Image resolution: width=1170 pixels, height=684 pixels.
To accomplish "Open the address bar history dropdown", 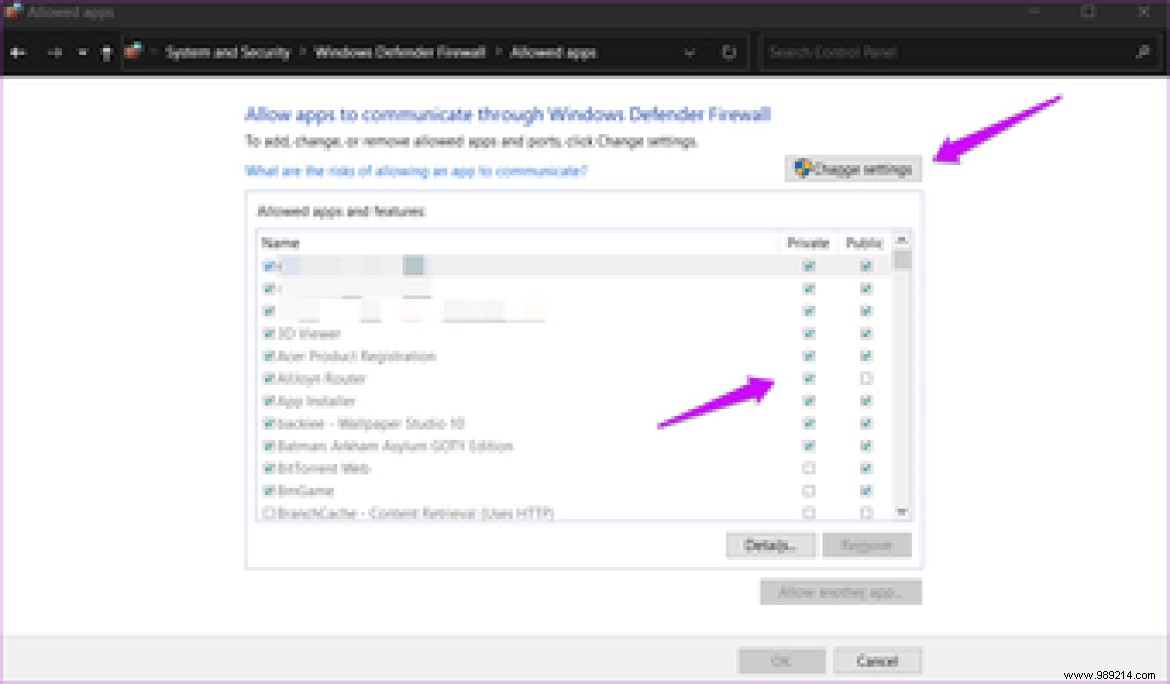I will click(x=688, y=52).
